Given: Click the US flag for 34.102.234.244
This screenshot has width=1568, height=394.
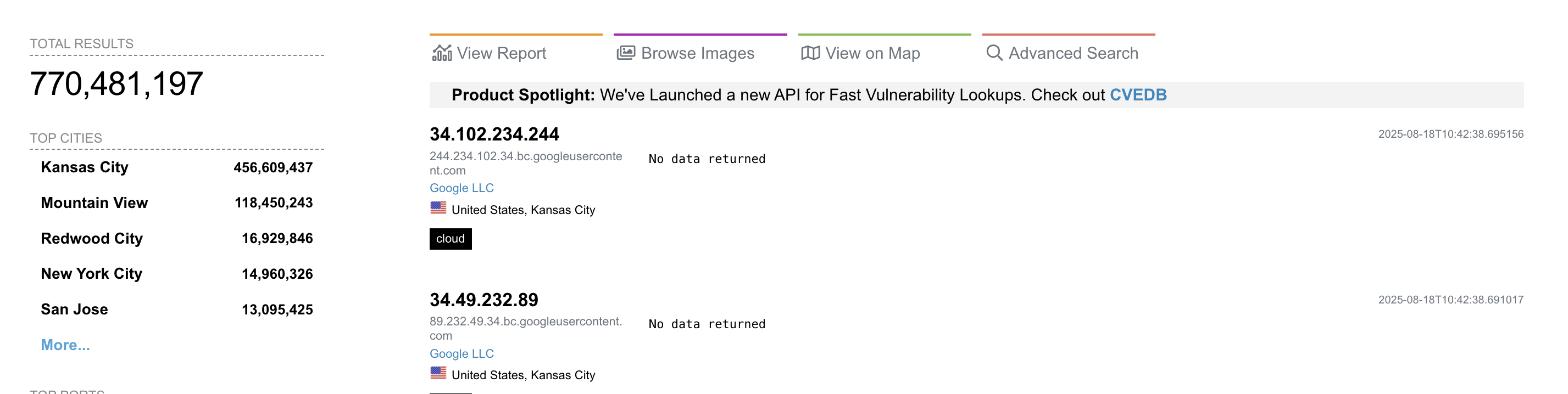Looking at the screenshot, I should coord(438,208).
